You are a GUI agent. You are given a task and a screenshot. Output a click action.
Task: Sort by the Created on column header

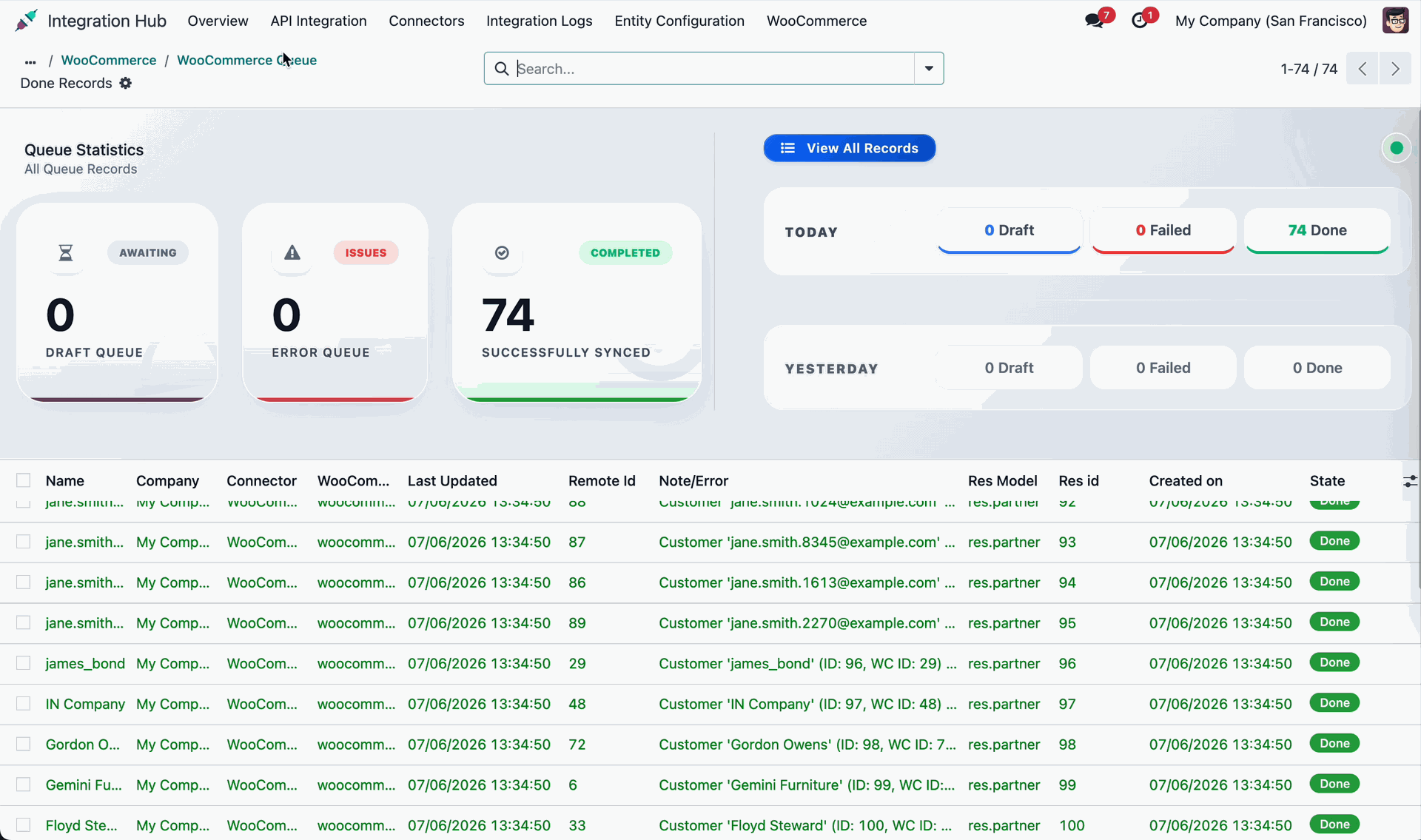(1186, 480)
